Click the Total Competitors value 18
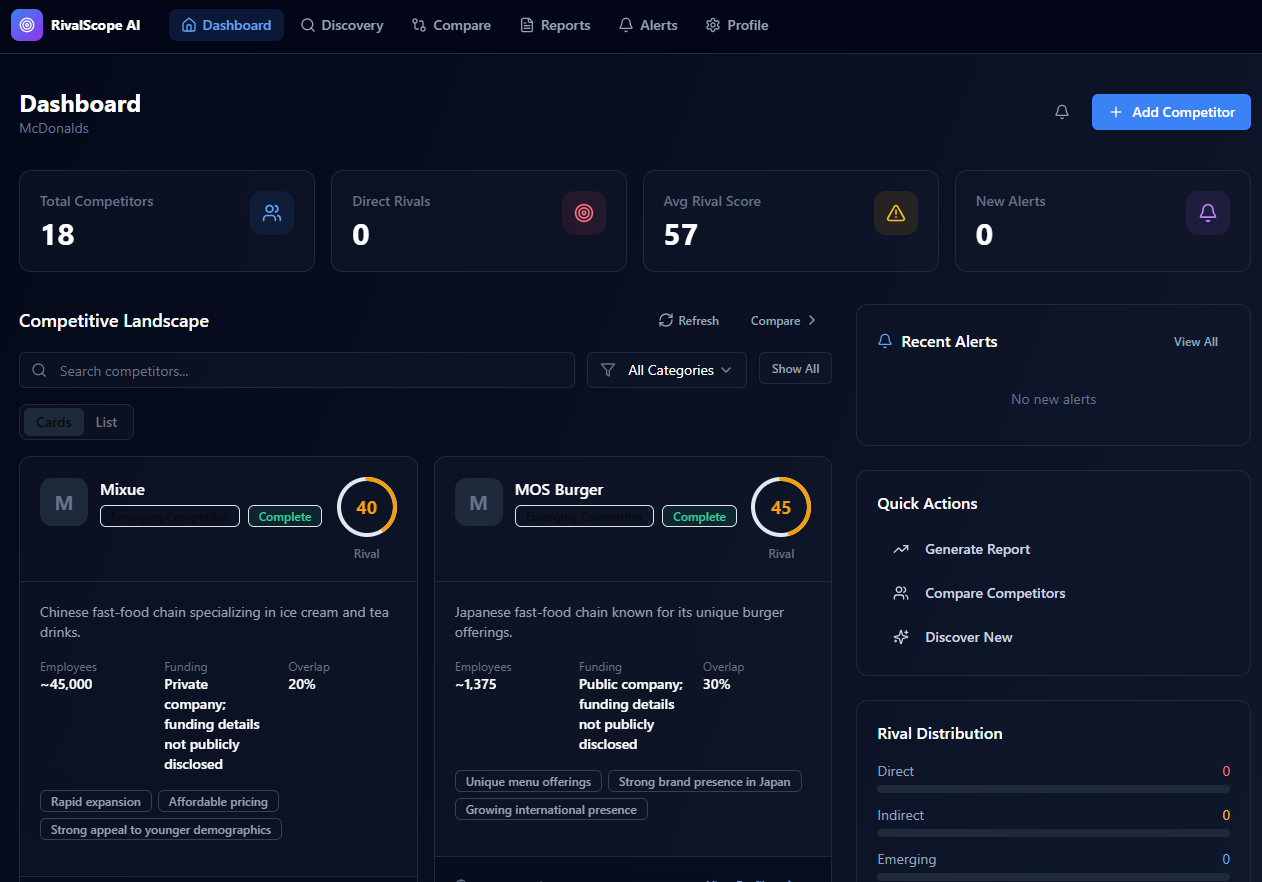 (58, 235)
